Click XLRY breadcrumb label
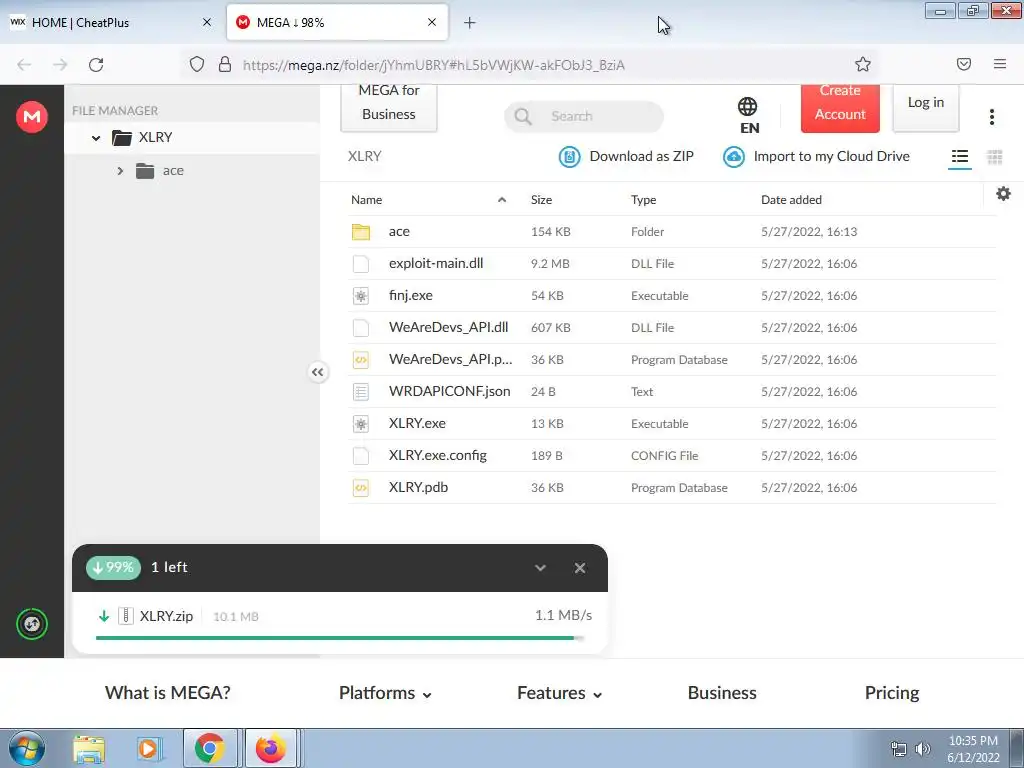 point(364,157)
